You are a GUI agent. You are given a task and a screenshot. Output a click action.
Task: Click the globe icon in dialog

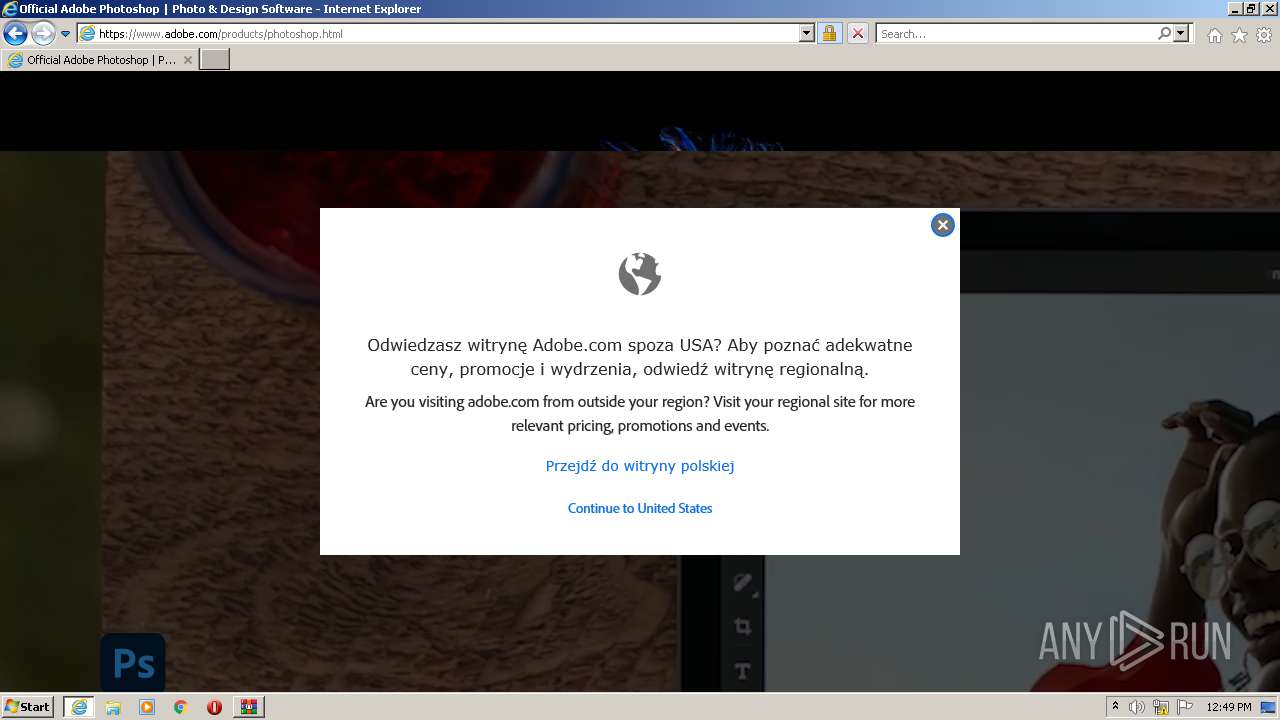click(x=640, y=274)
